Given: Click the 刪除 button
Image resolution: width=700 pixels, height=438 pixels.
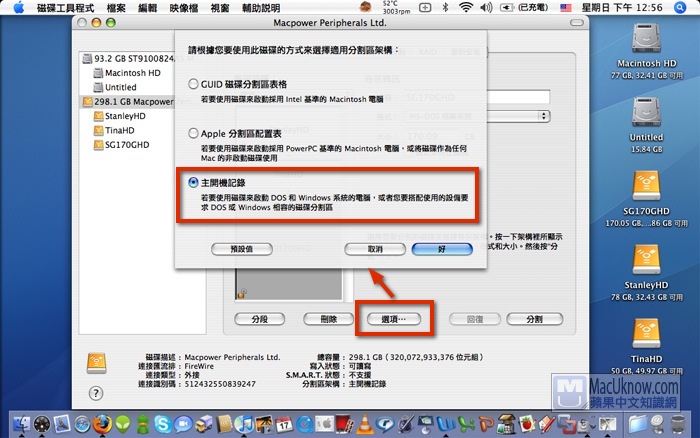Looking at the screenshot, I should (329, 319).
